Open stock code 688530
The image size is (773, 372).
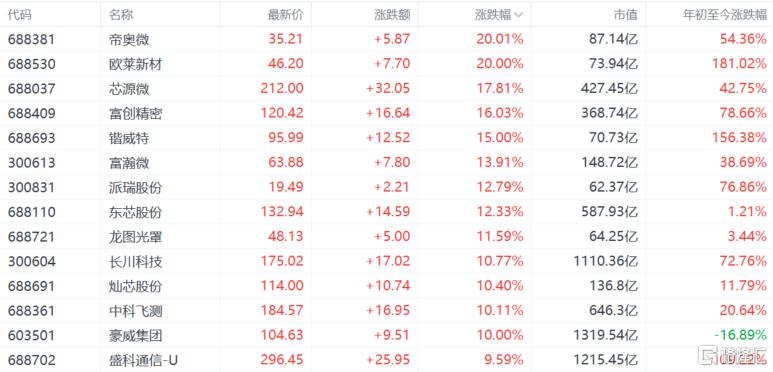(32, 64)
